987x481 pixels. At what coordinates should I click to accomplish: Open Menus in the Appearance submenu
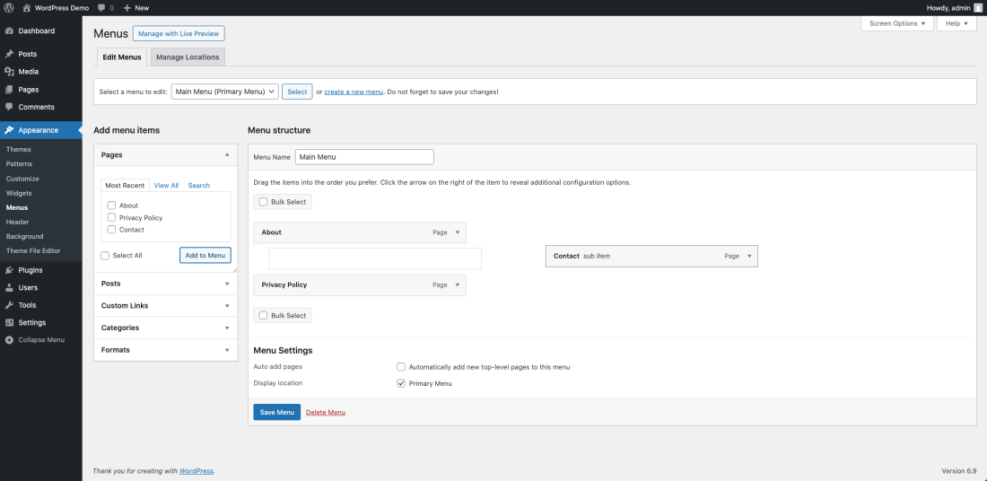click(x=17, y=207)
